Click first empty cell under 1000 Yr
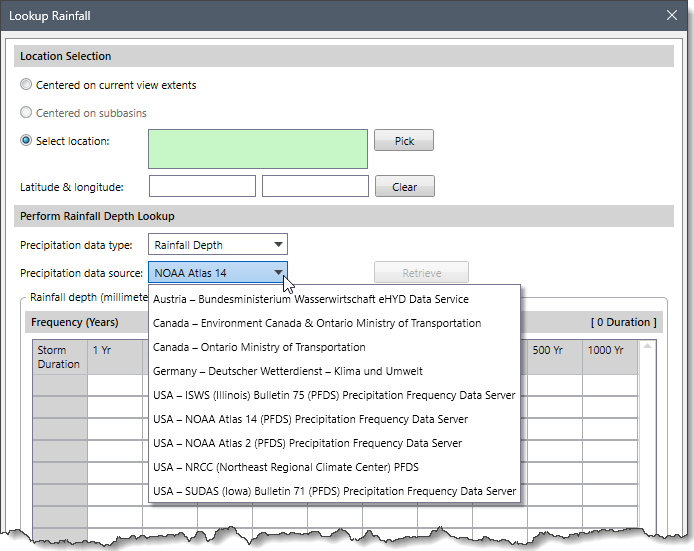694x551 pixels. tap(610, 385)
